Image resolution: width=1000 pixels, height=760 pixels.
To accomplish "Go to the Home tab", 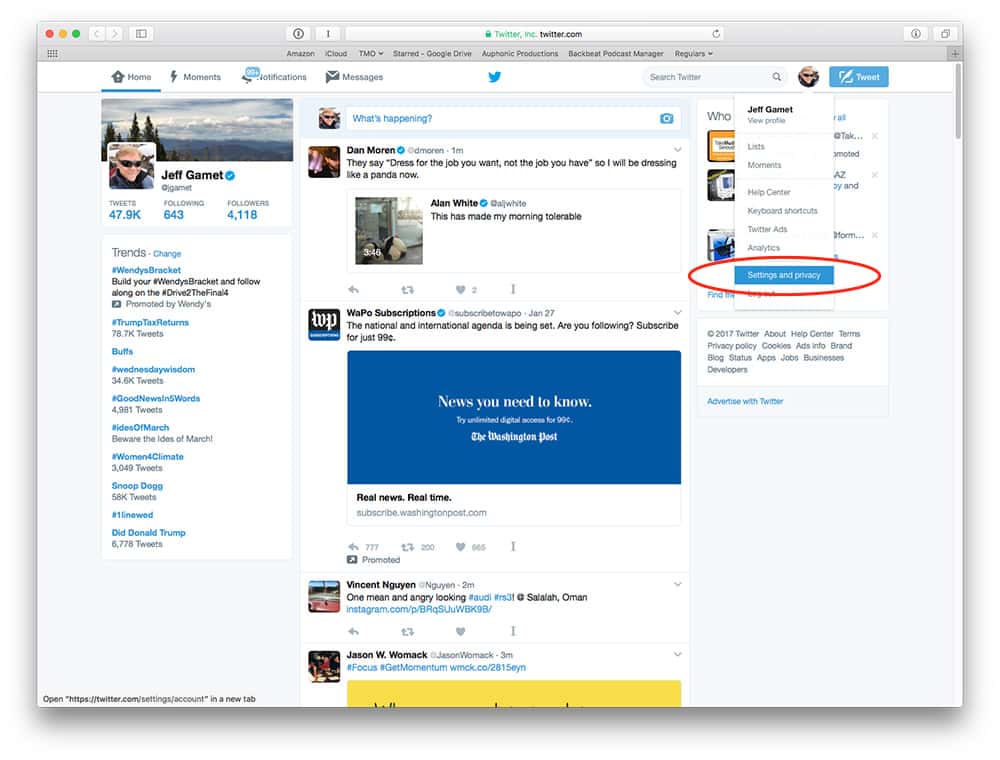I will [x=131, y=77].
